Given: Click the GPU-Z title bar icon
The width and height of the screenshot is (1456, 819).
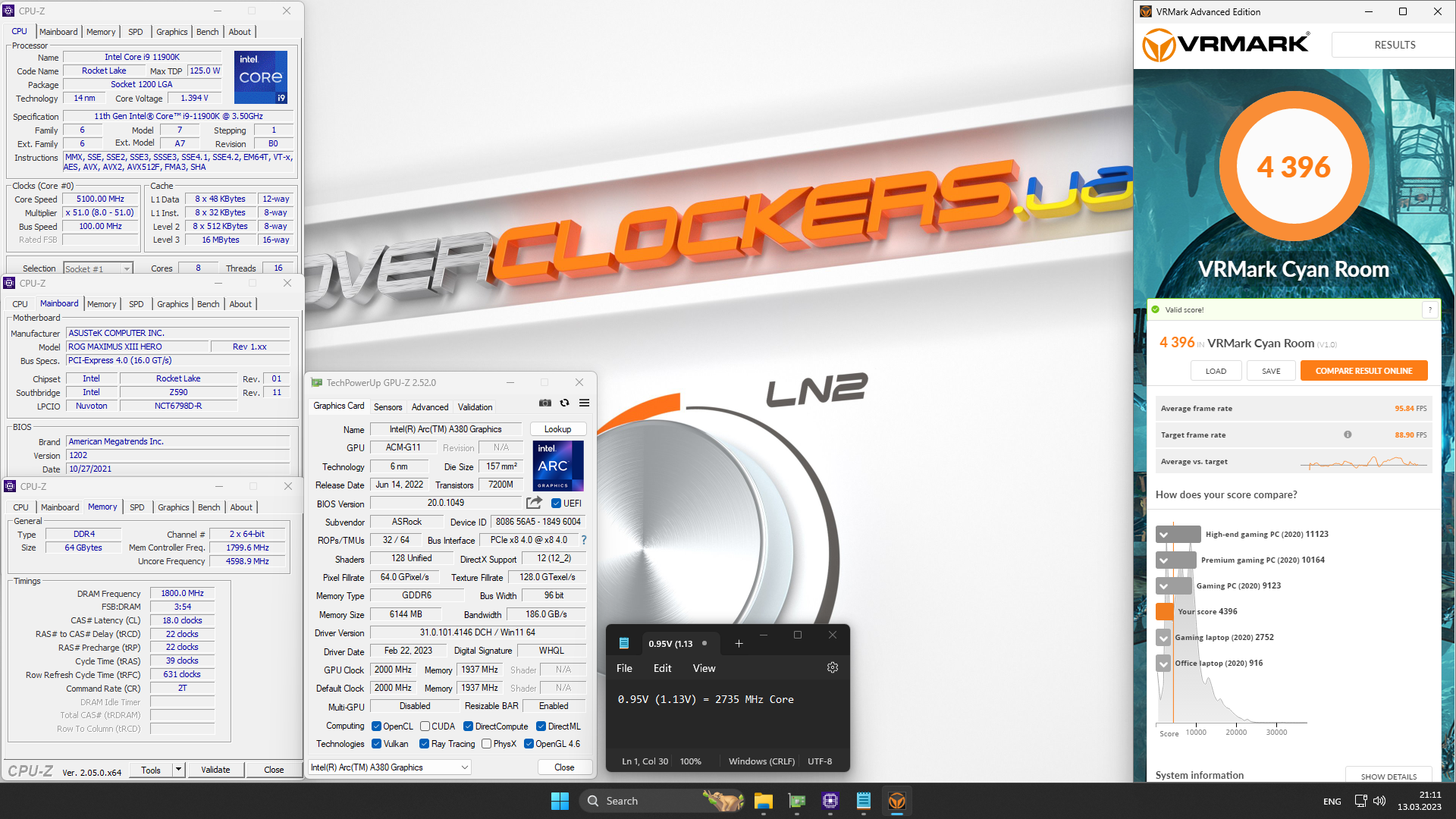Looking at the screenshot, I should click(x=316, y=382).
